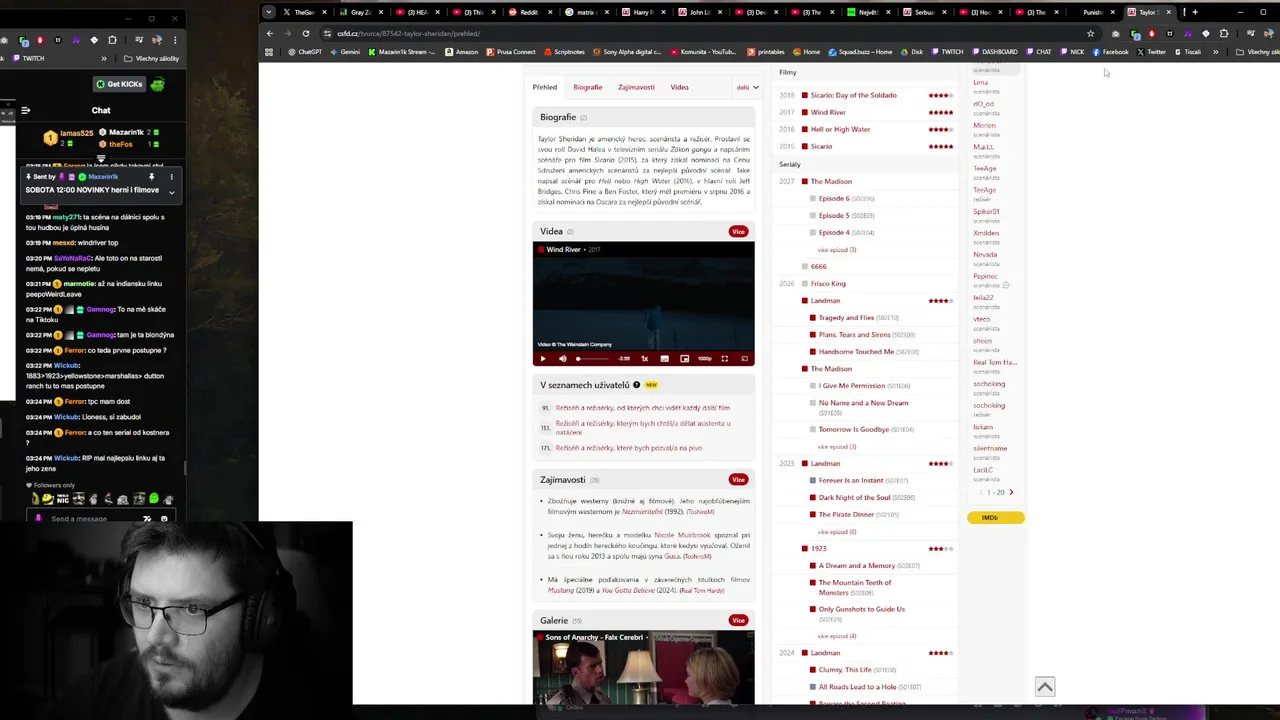The image size is (1280, 720).
Task: Open extensions puzzle icon in chat window
Action: click(x=112, y=40)
